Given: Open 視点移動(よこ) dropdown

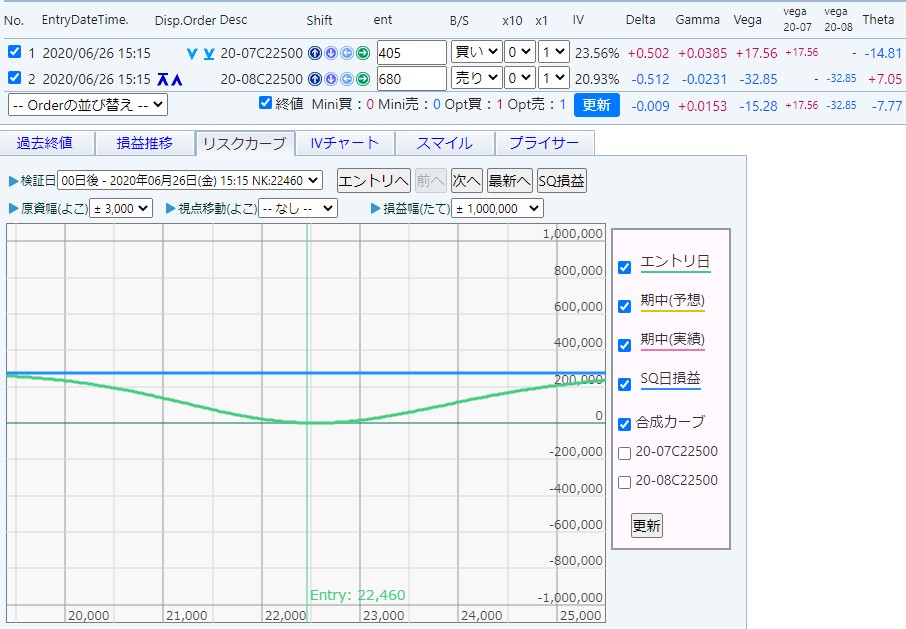Looking at the screenshot, I should (298, 209).
